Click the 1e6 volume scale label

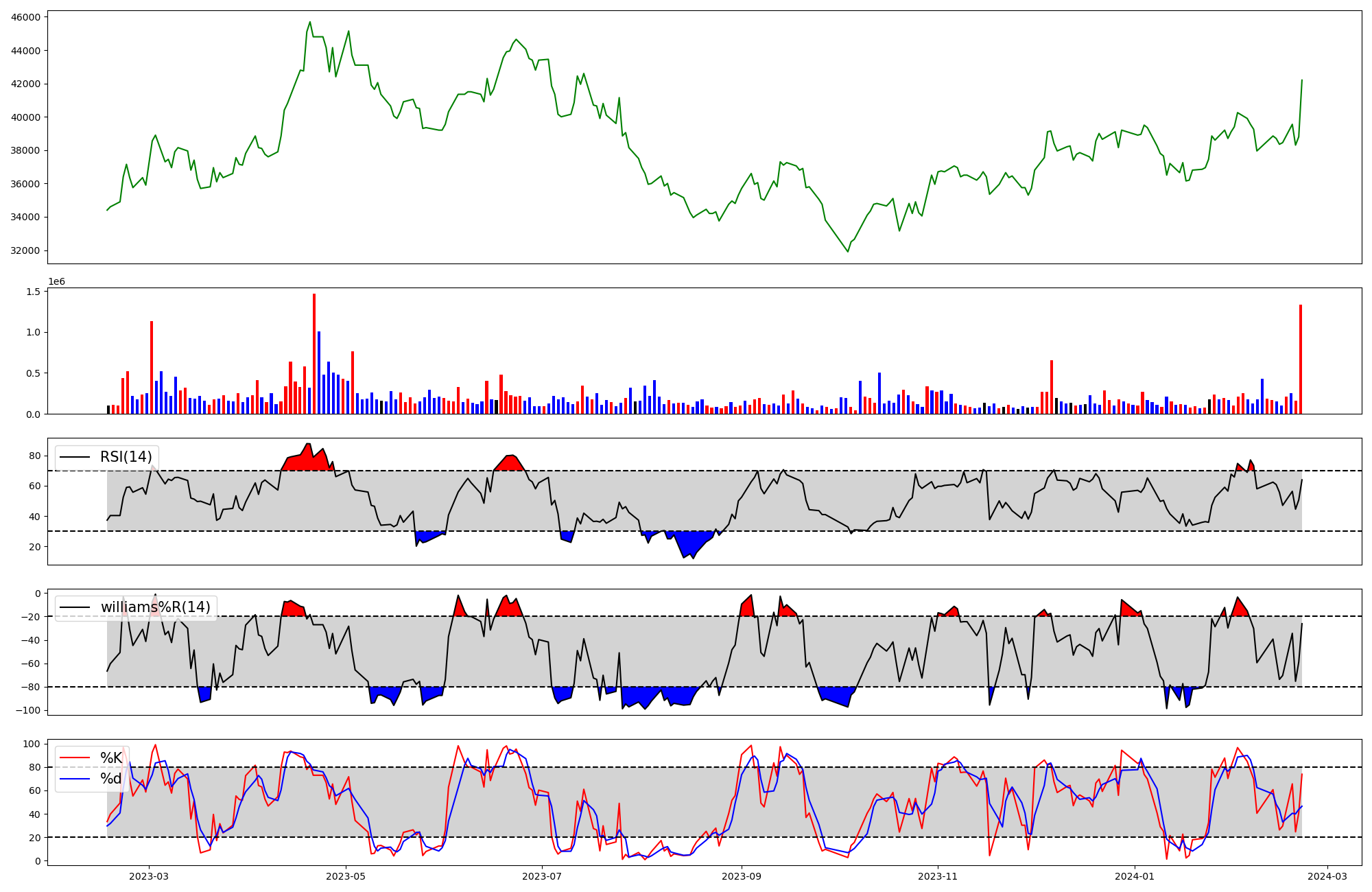(x=56, y=282)
